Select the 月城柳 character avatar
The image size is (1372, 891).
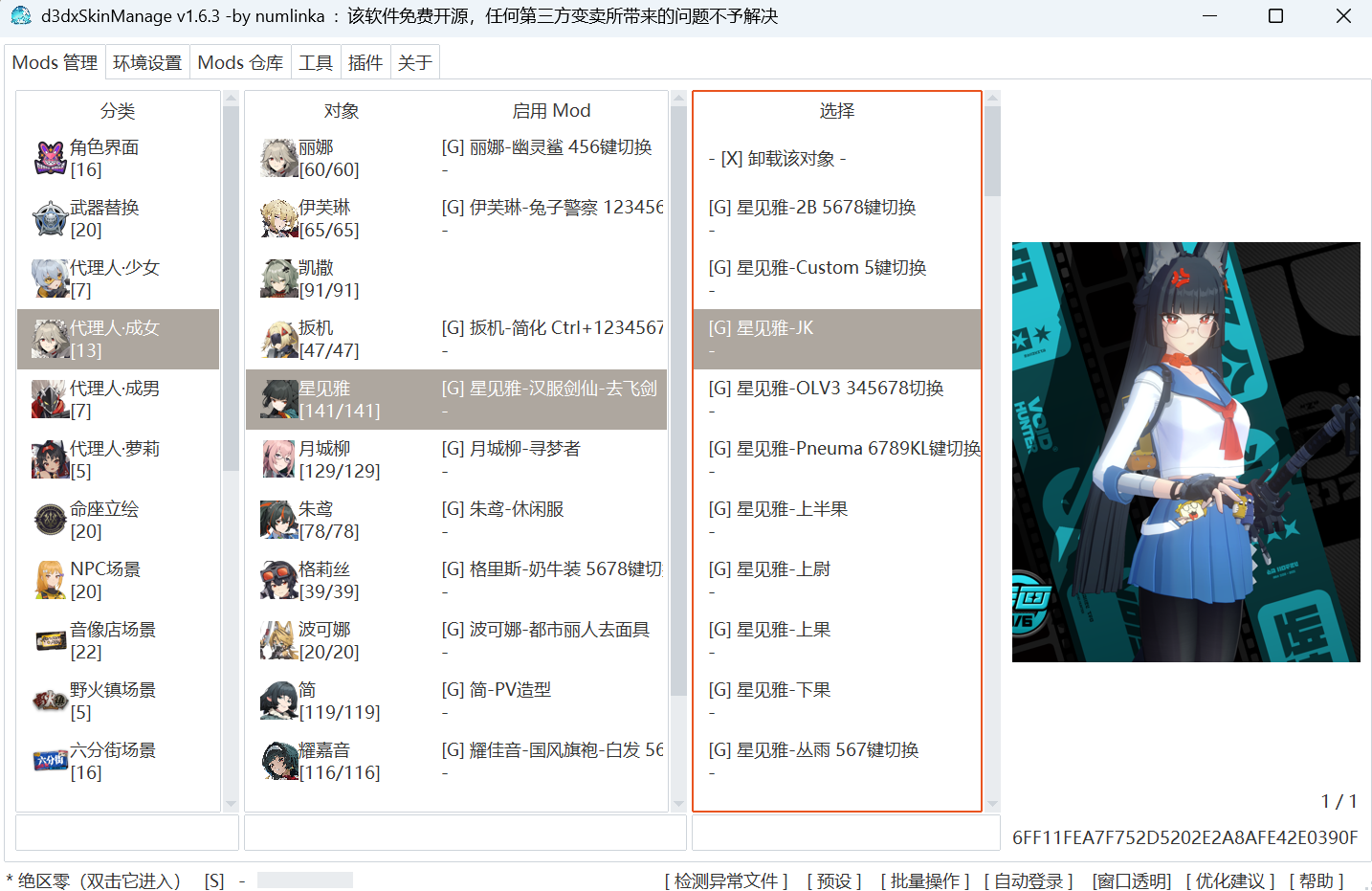pyautogui.click(x=279, y=459)
